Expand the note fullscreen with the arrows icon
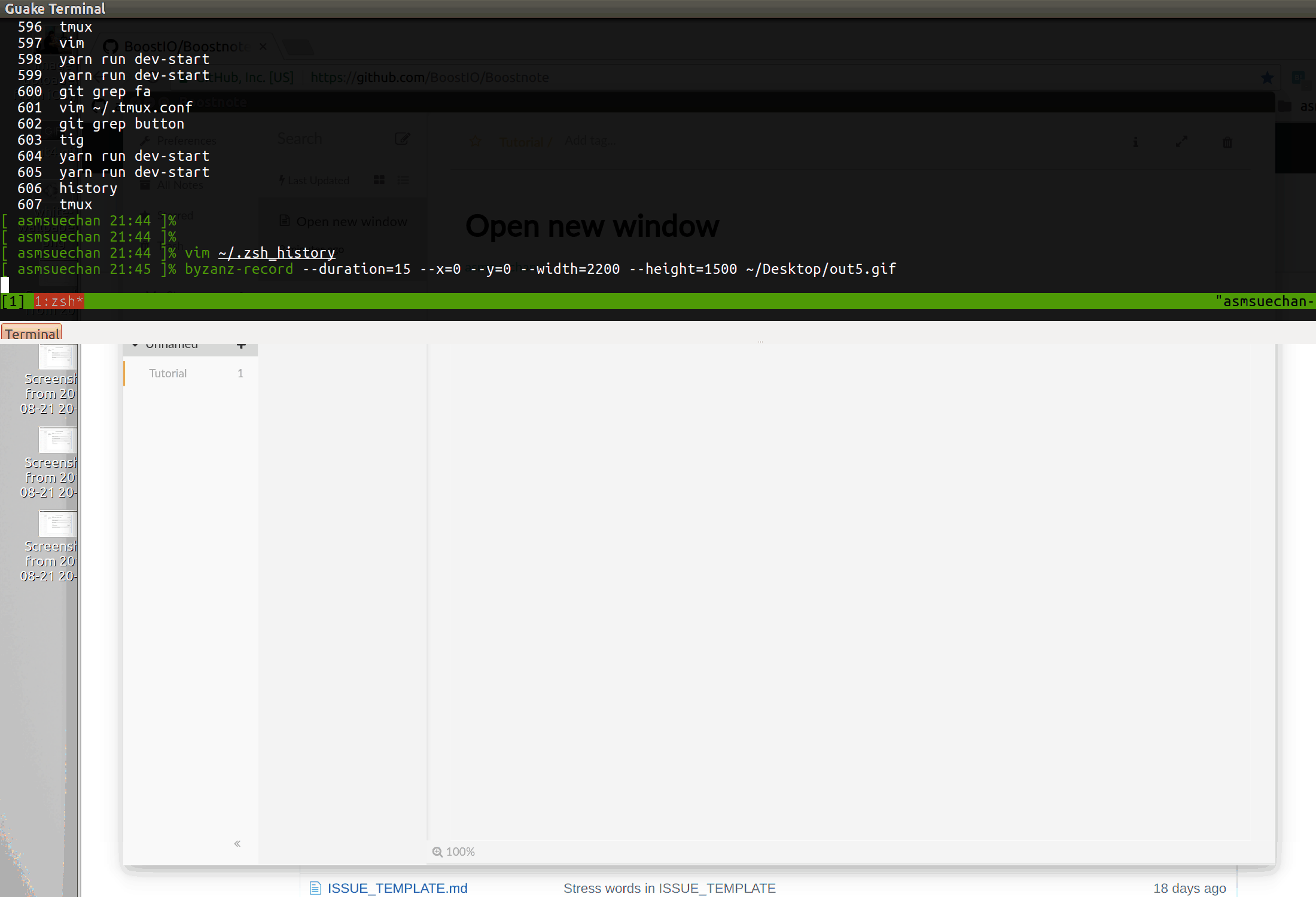1316x897 pixels. (1183, 142)
